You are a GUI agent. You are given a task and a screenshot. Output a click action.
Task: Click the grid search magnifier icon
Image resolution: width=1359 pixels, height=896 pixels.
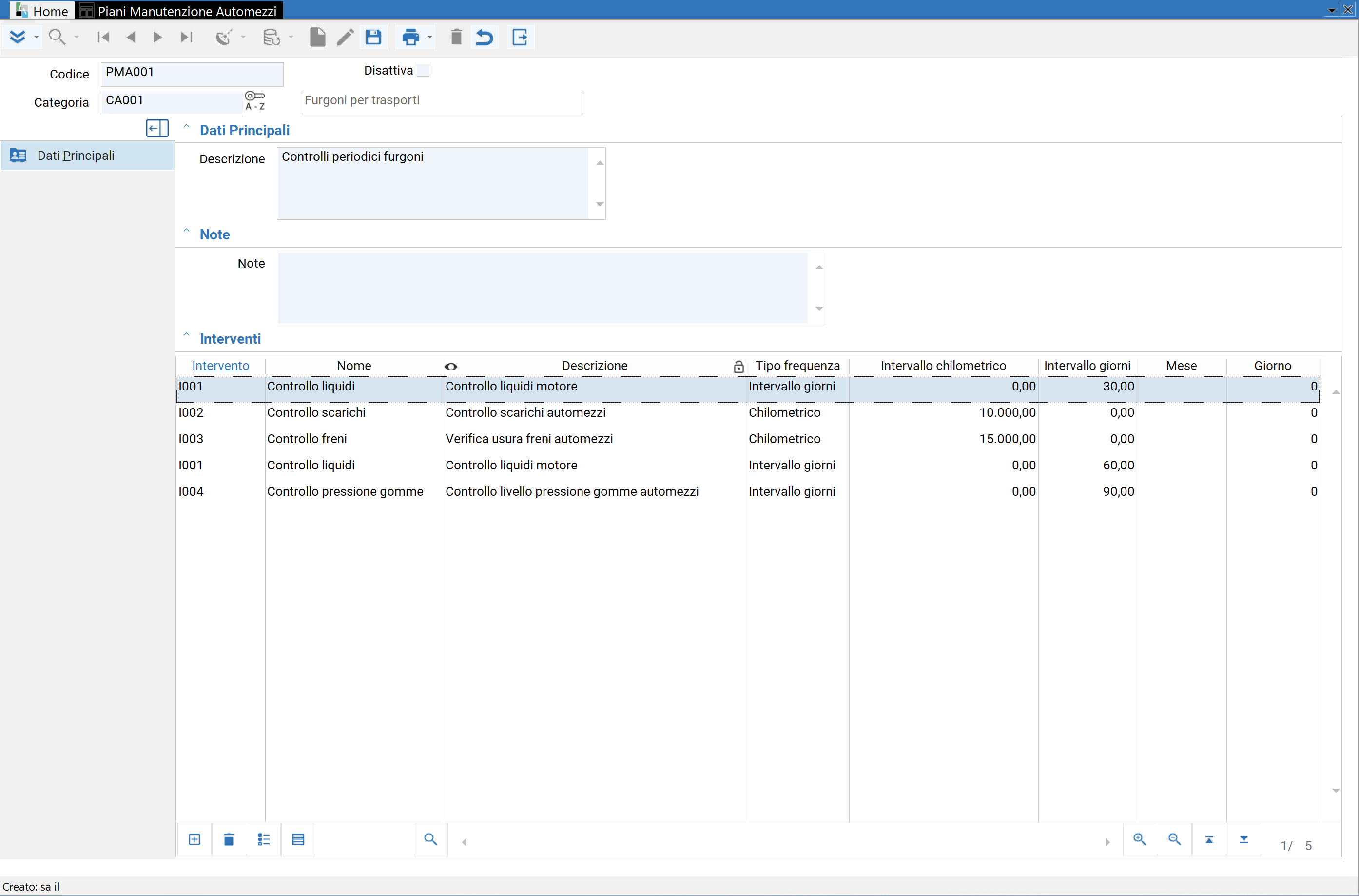point(431,839)
